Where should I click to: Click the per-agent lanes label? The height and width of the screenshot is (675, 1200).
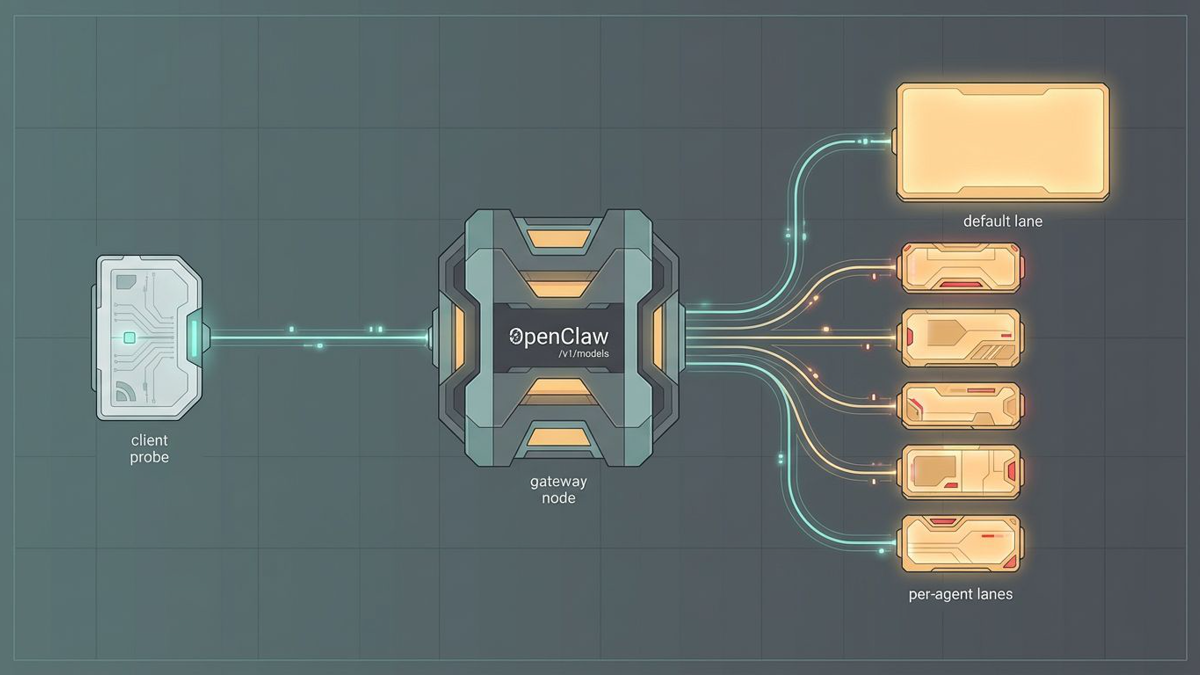point(959,594)
